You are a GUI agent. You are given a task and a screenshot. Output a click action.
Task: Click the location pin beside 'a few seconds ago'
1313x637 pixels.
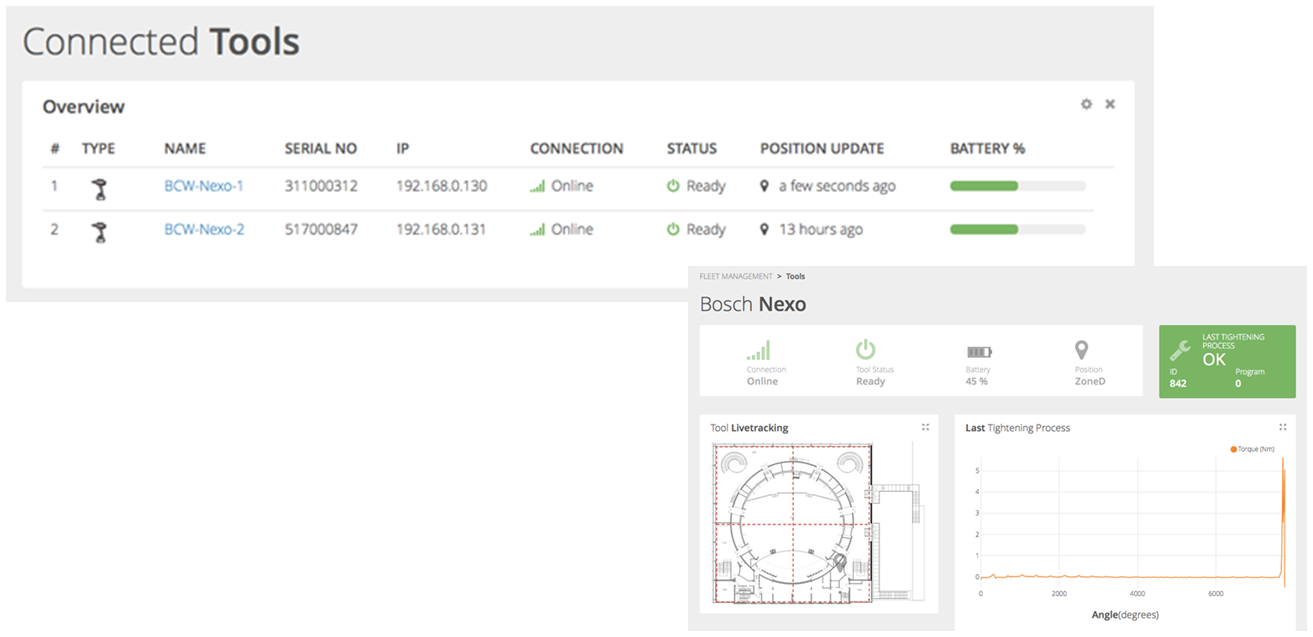click(765, 186)
